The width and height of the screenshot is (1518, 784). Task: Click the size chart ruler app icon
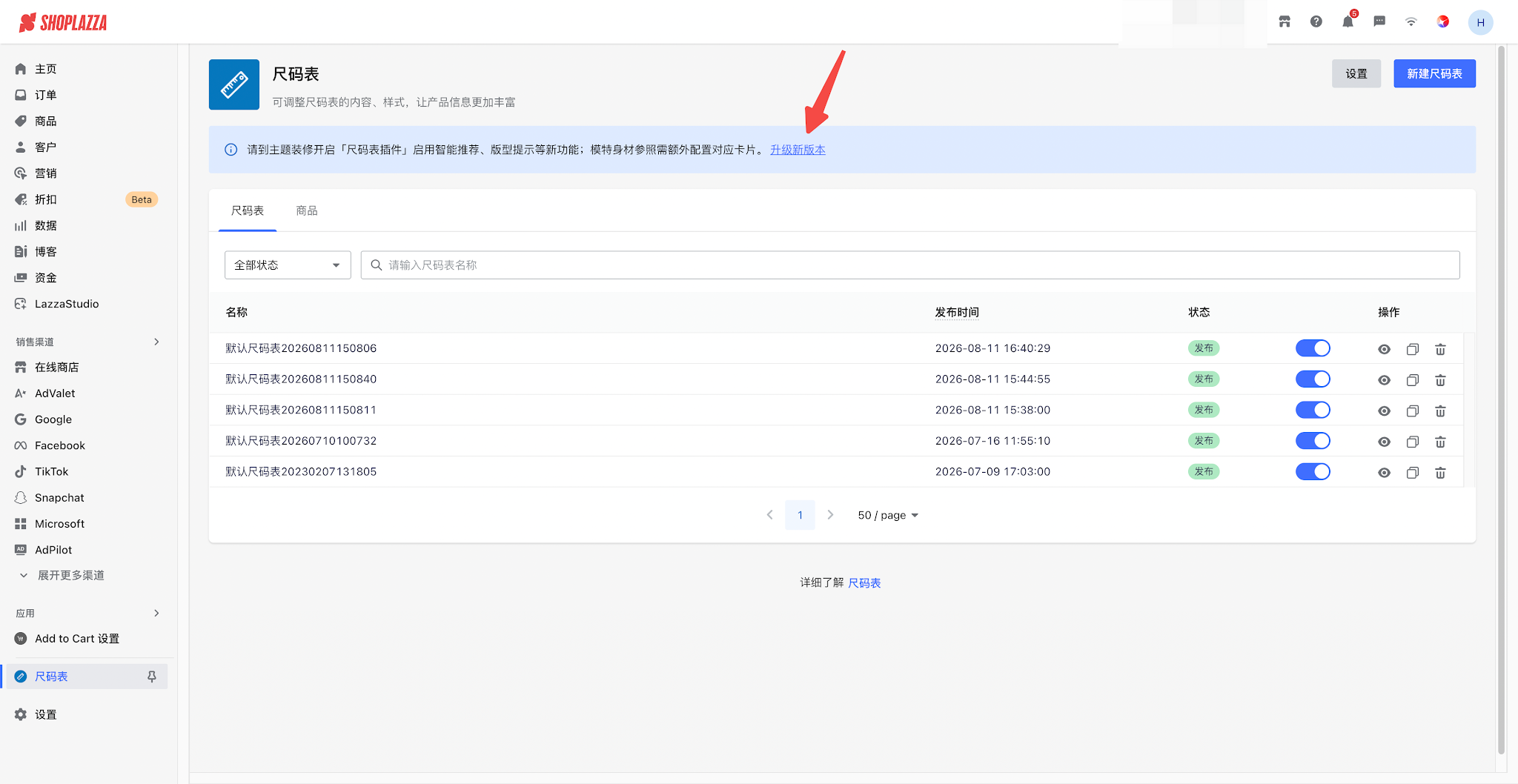tap(234, 84)
